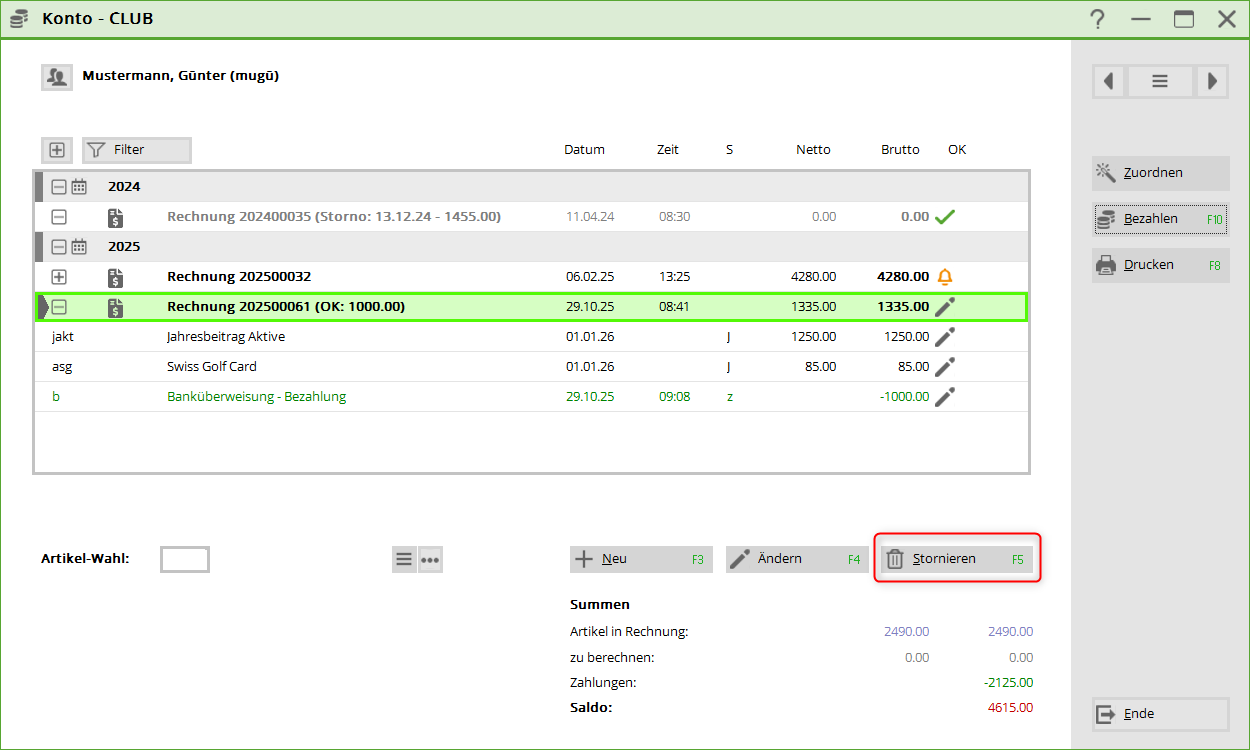The width and height of the screenshot is (1250, 750).
Task: Click the pencil icon on Jahresbeitrag Aktive row
Action: pos(944,337)
